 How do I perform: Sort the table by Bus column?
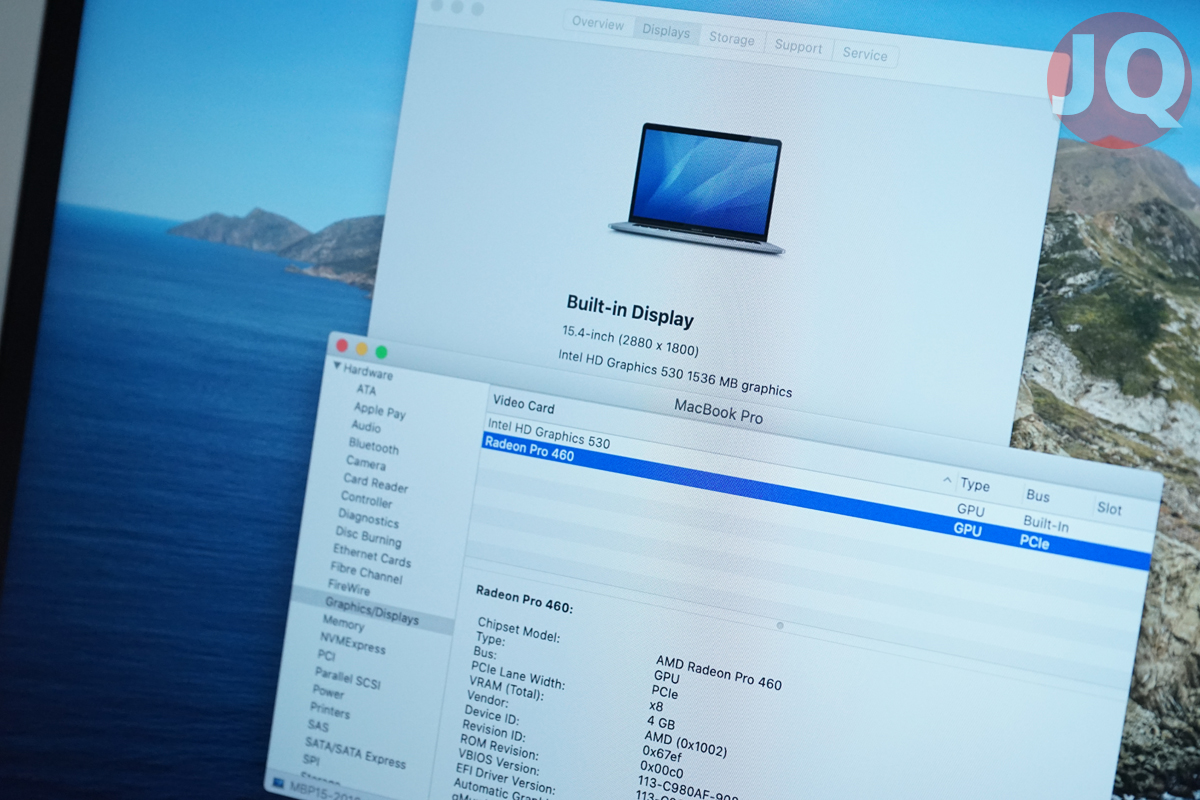coord(1038,495)
